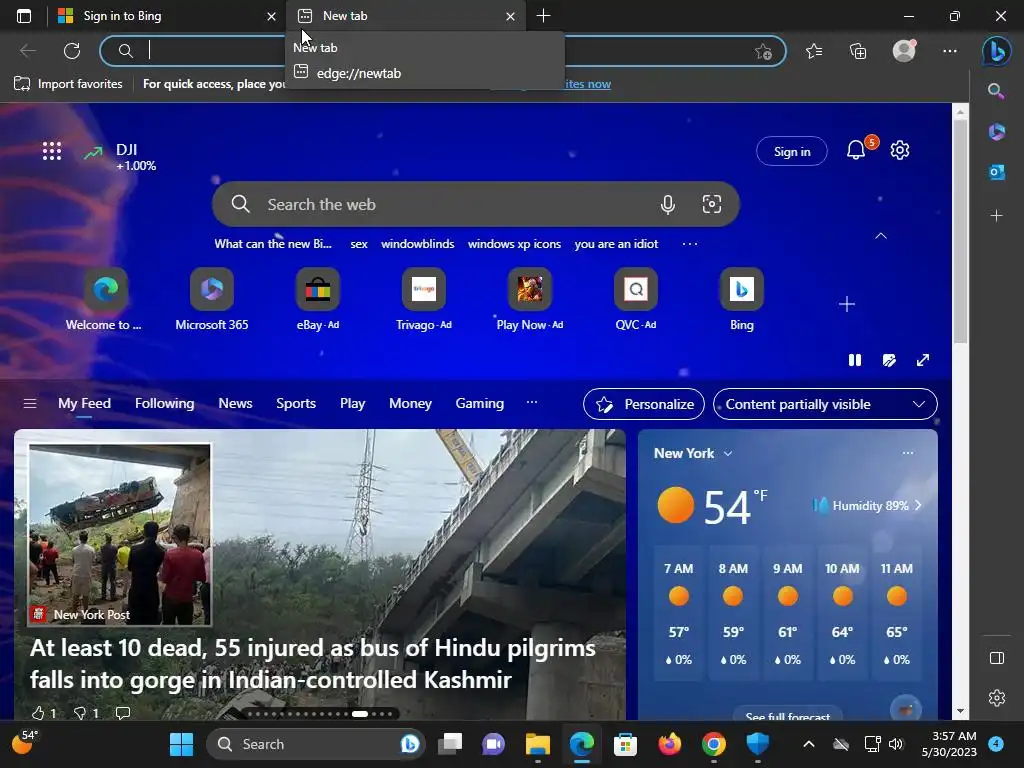Show more feed categories ellipsis
The height and width of the screenshot is (768, 1024).
(x=532, y=403)
